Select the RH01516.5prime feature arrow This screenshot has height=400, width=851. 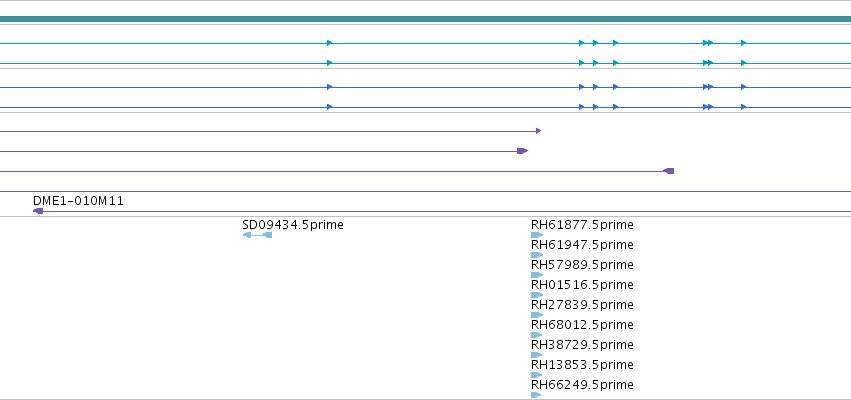pos(537,295)
